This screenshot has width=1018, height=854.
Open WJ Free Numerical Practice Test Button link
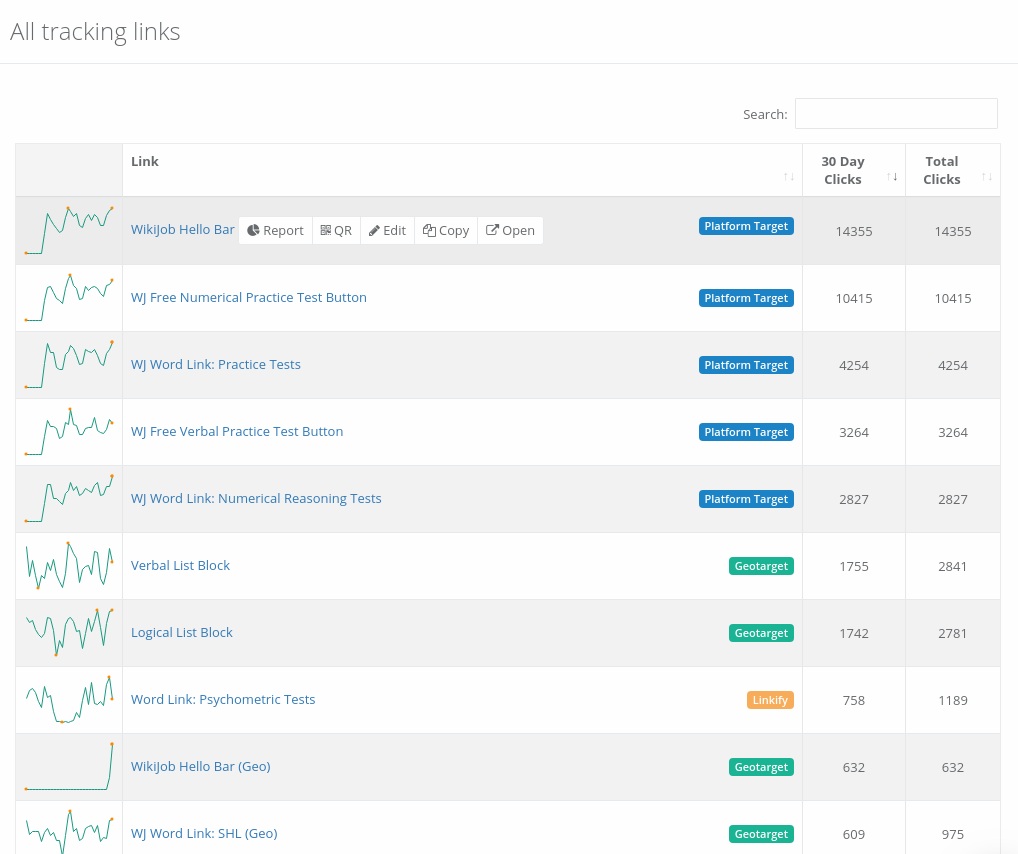click(x=249, y=297)
